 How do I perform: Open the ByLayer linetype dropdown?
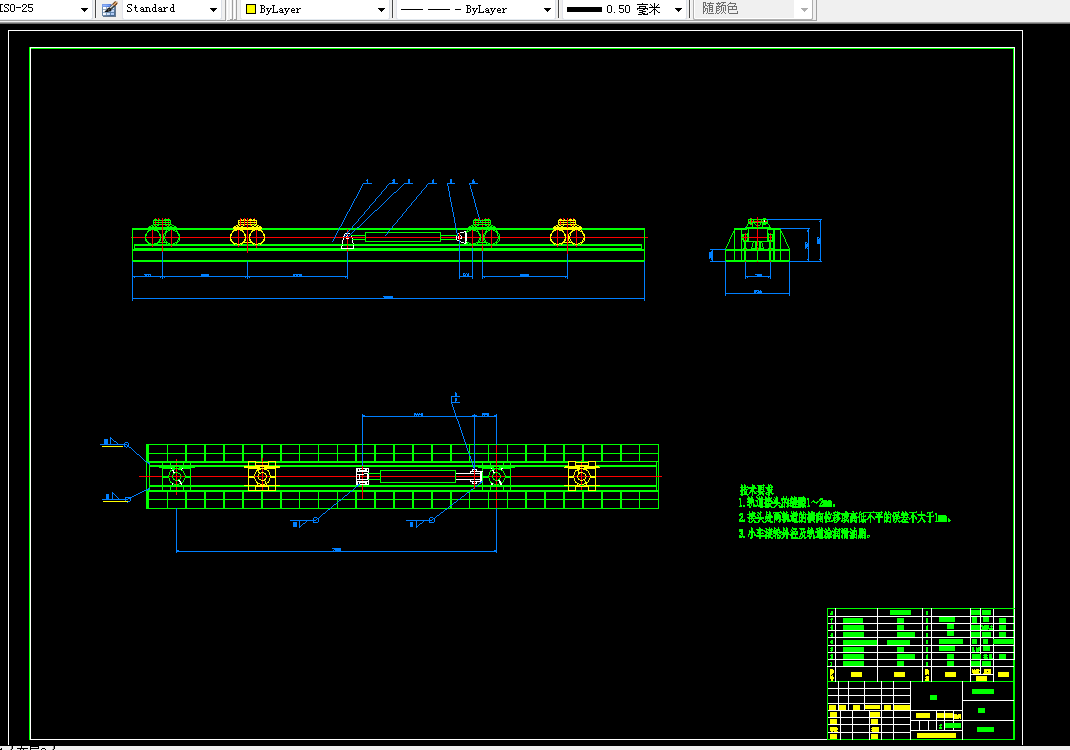tap(547, 10)
